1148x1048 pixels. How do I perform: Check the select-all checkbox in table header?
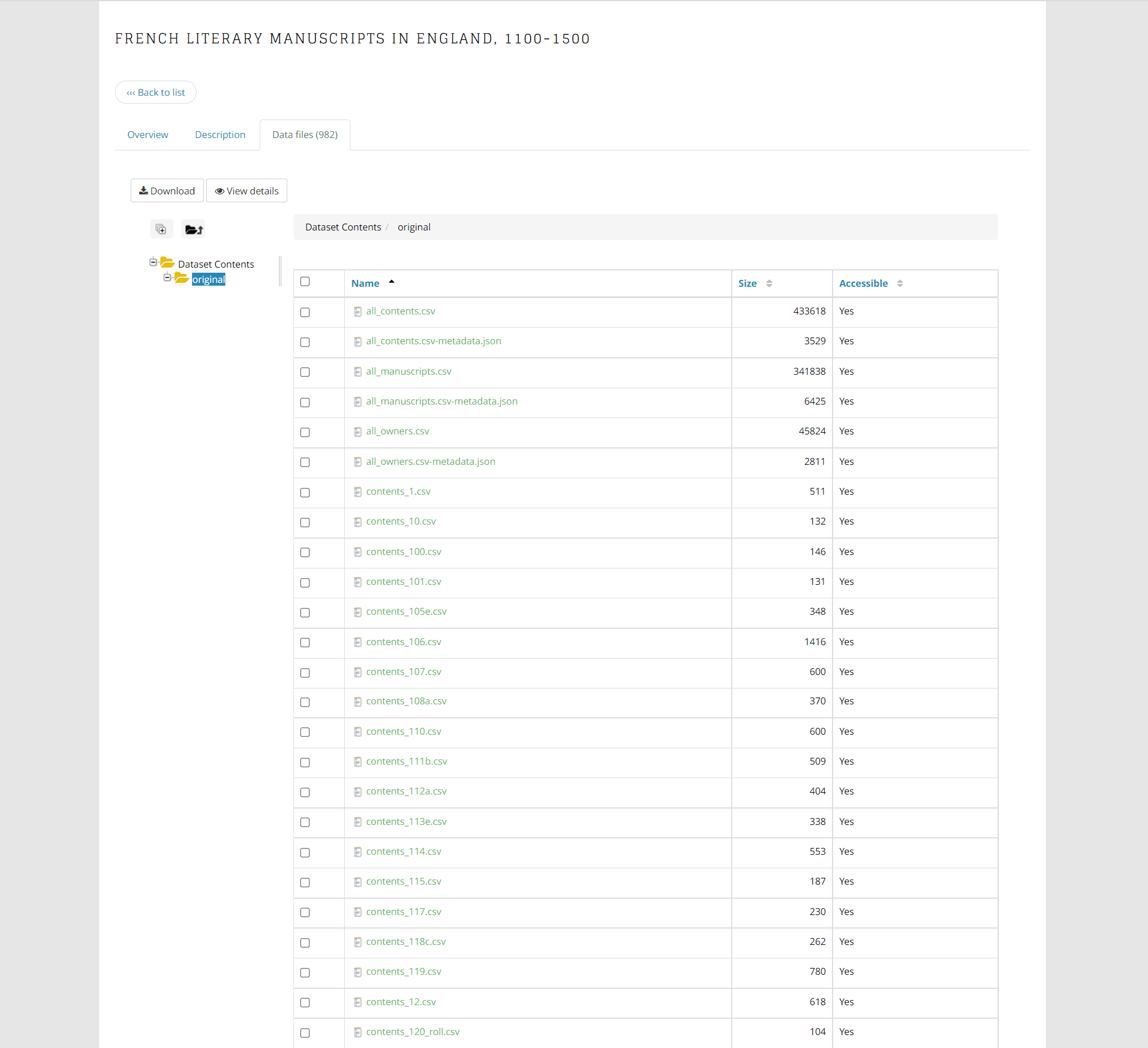(305, 281)
